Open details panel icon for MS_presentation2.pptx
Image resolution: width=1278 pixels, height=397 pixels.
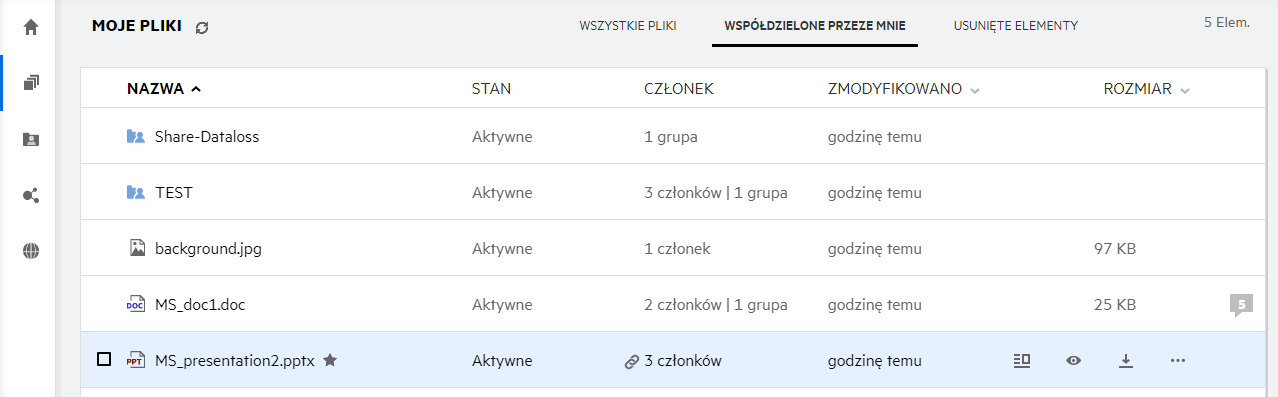tap(1021, 361)
